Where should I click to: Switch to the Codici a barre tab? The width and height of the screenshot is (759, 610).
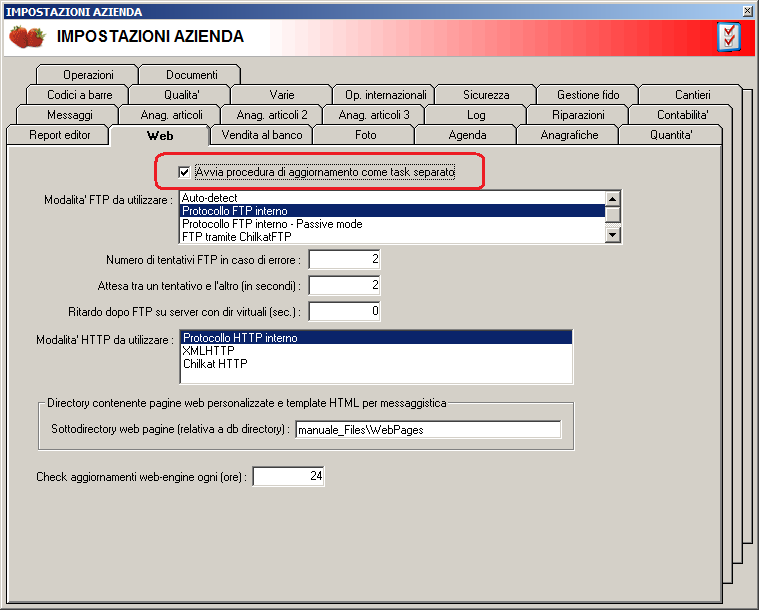tap(79, 95)
